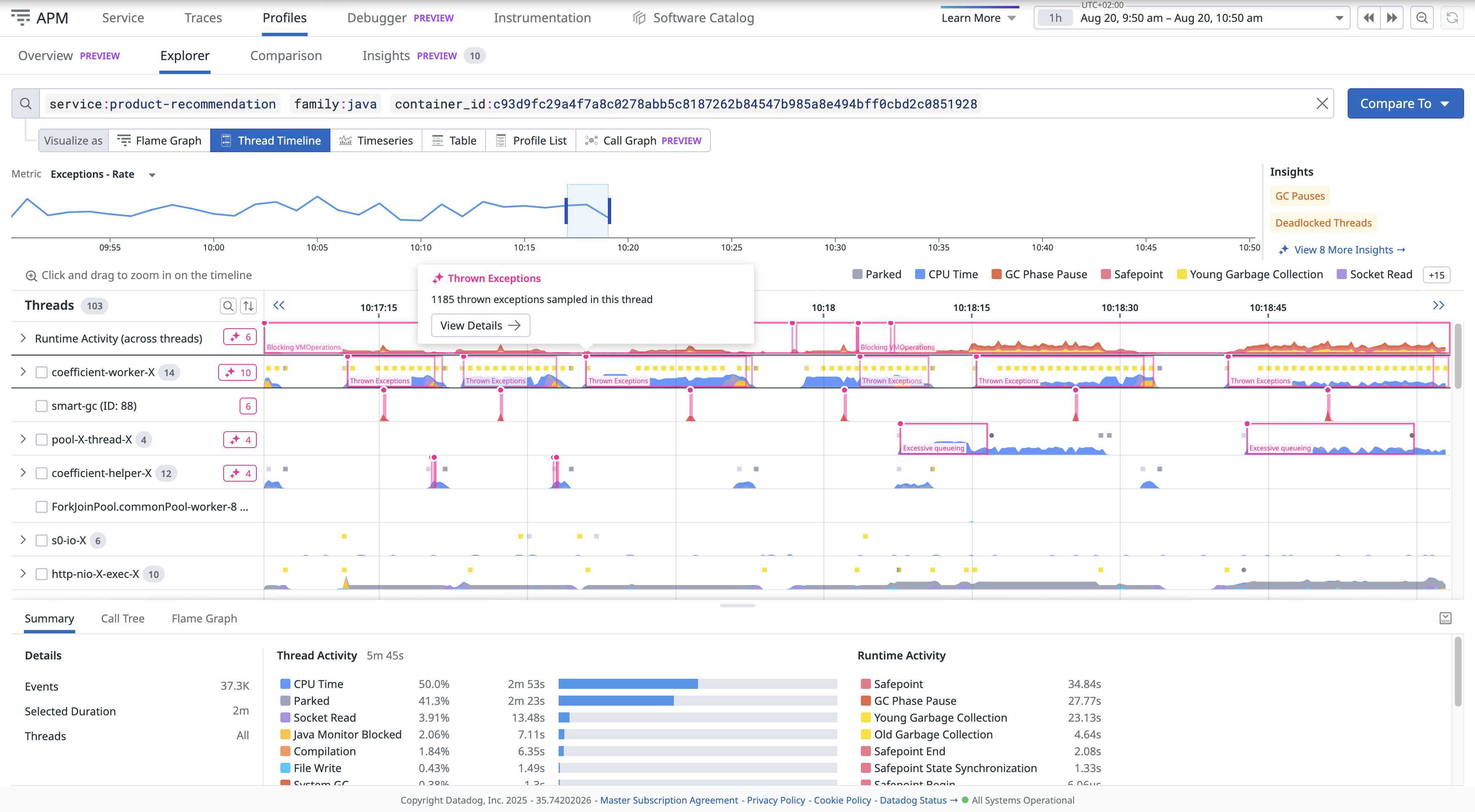Switch visualization to Timeseries
The height and width of the screenshot is (812, 1475).
point(376,140)
